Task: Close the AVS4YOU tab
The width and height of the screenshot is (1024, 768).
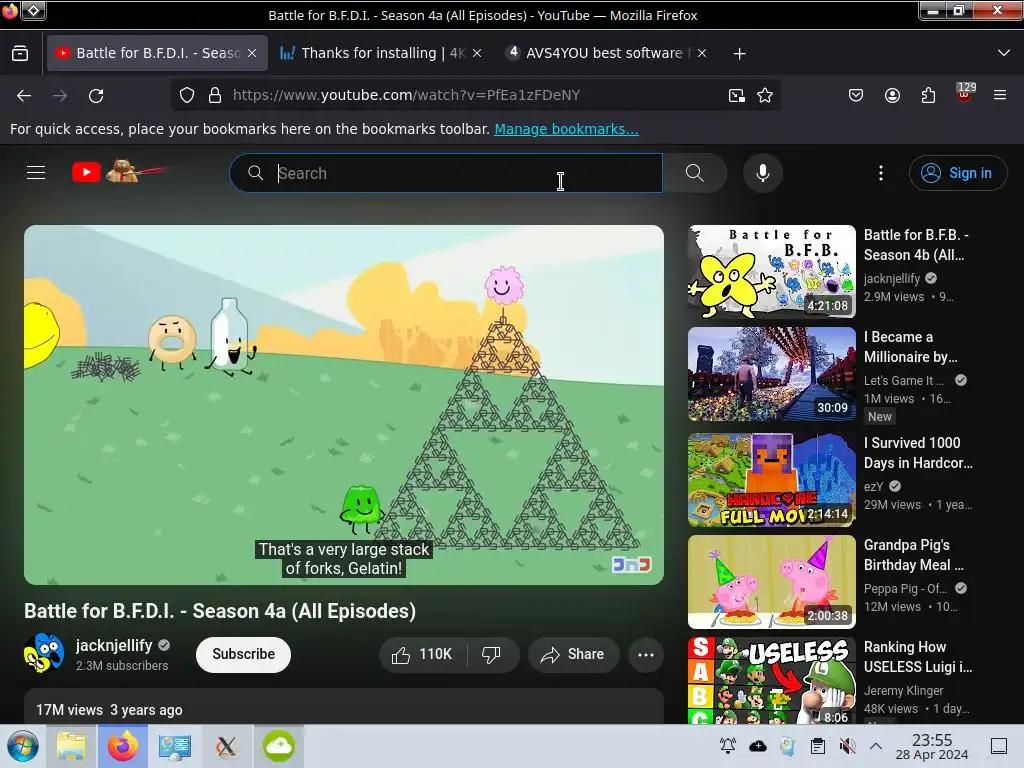Action: click(x=702, y=53)
